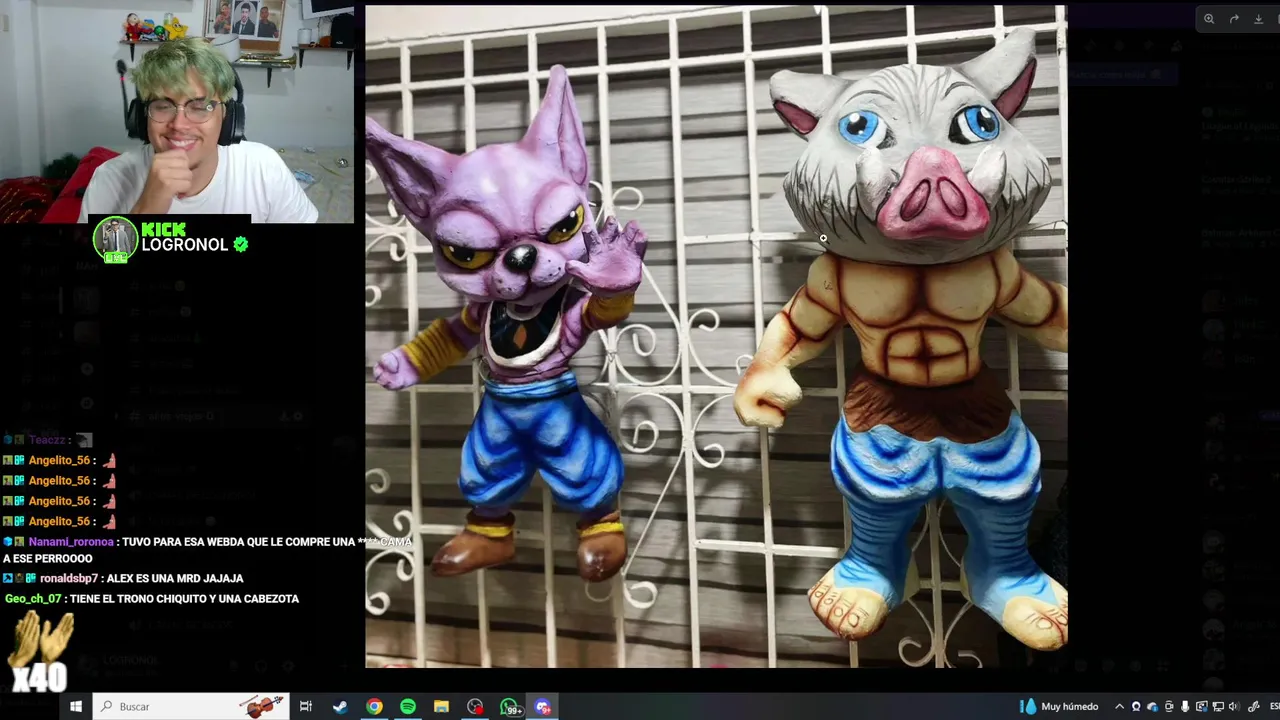
Task: Open Steam from the taskbar
Action: click(x=340, y=706)
